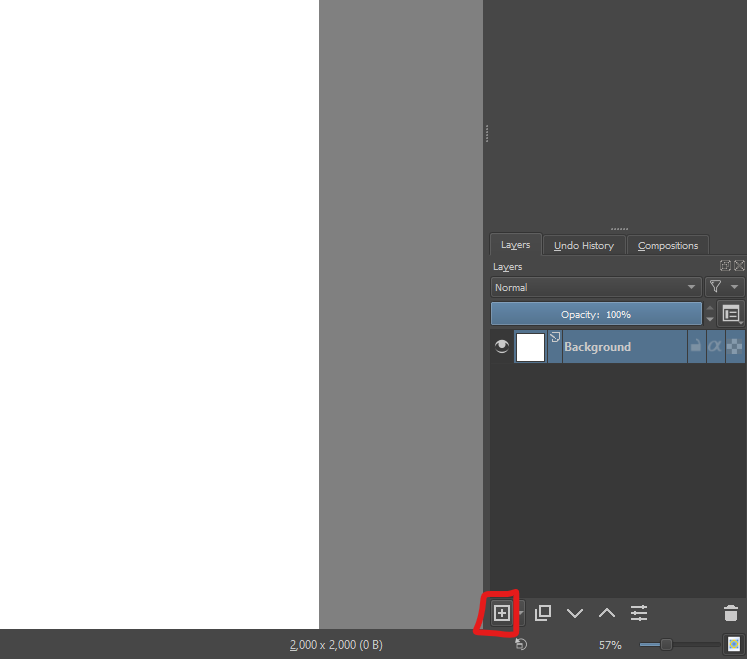Viewport: 747px width, 659px height.
Task: Click the layer Opacity slider
Action: click(596, 314)
